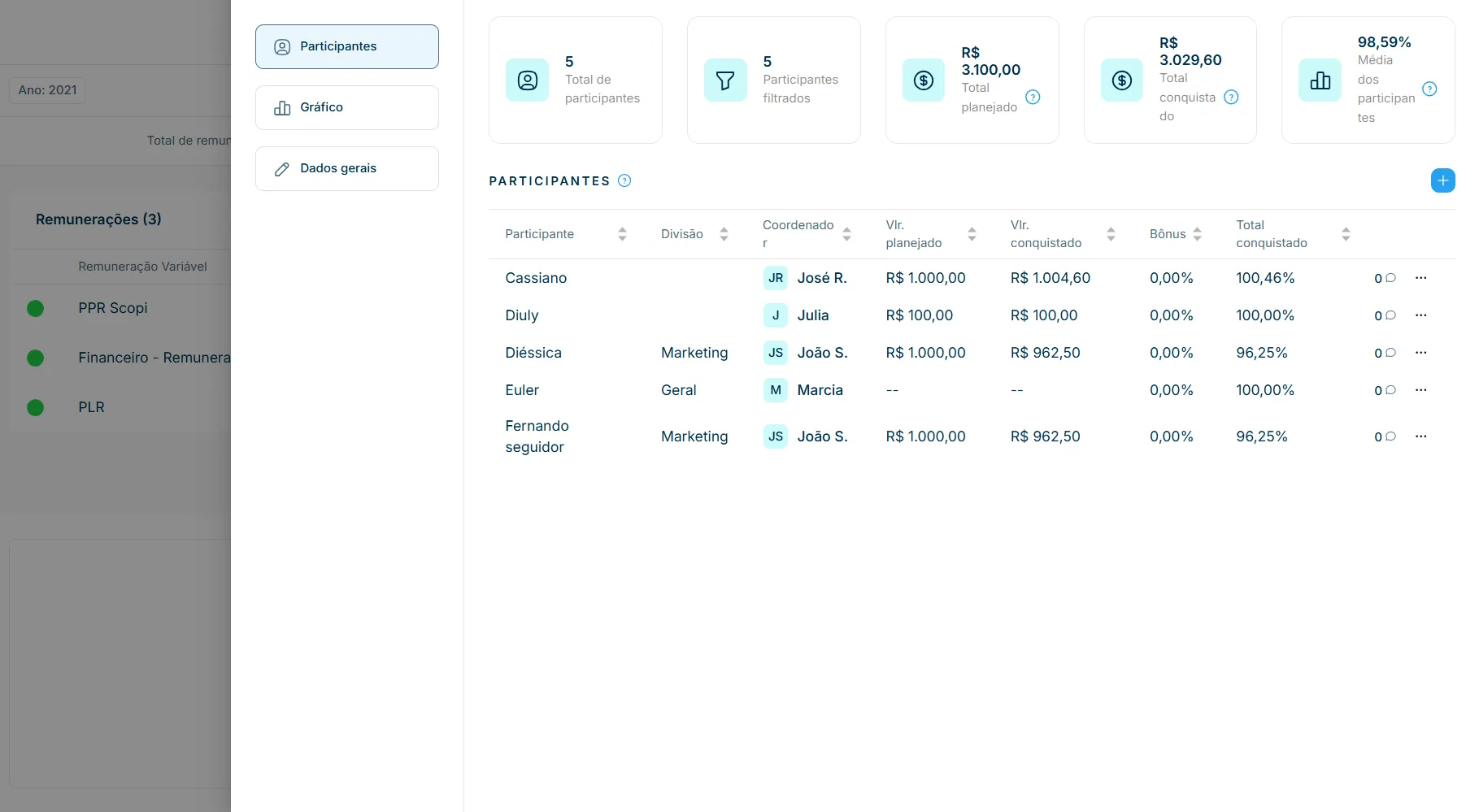
Task: Open the Média dos participantes help icon
Action: (1429, 89)
